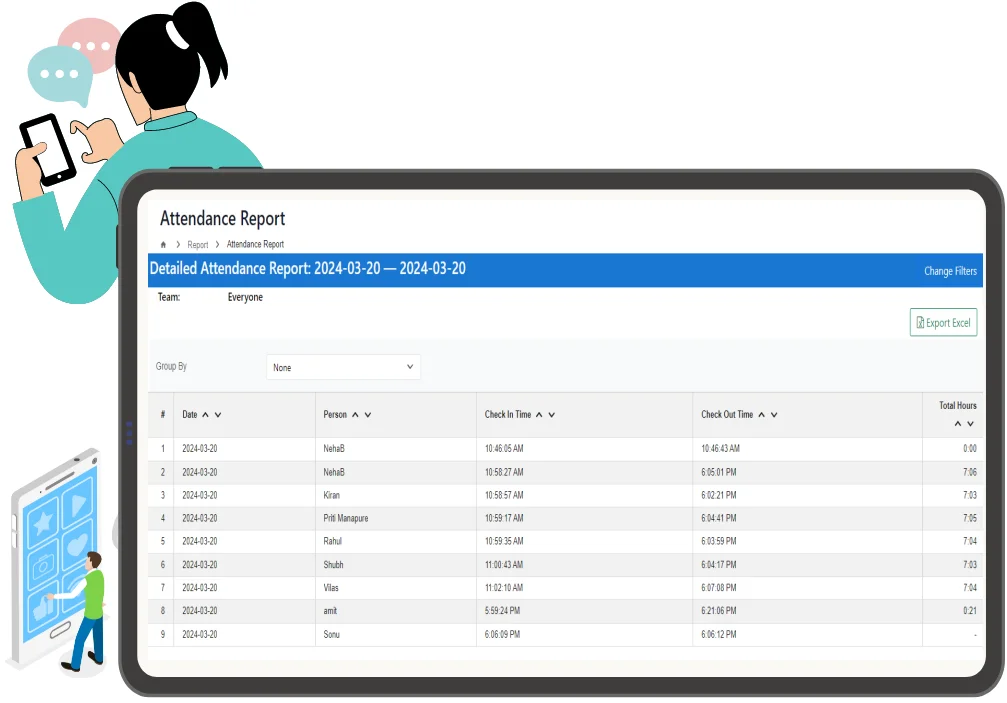Viewport: 1007px width, 703px height.
Task: Click the home breadcrumb icon
Action: click(163, 245)
